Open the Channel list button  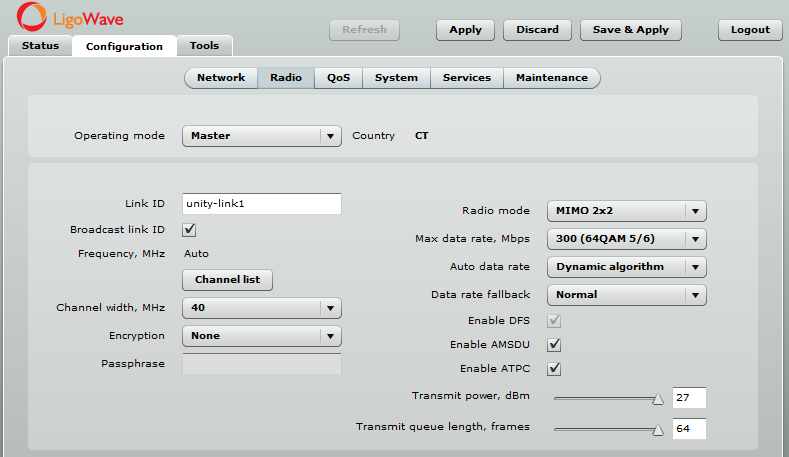click(227, 280)
